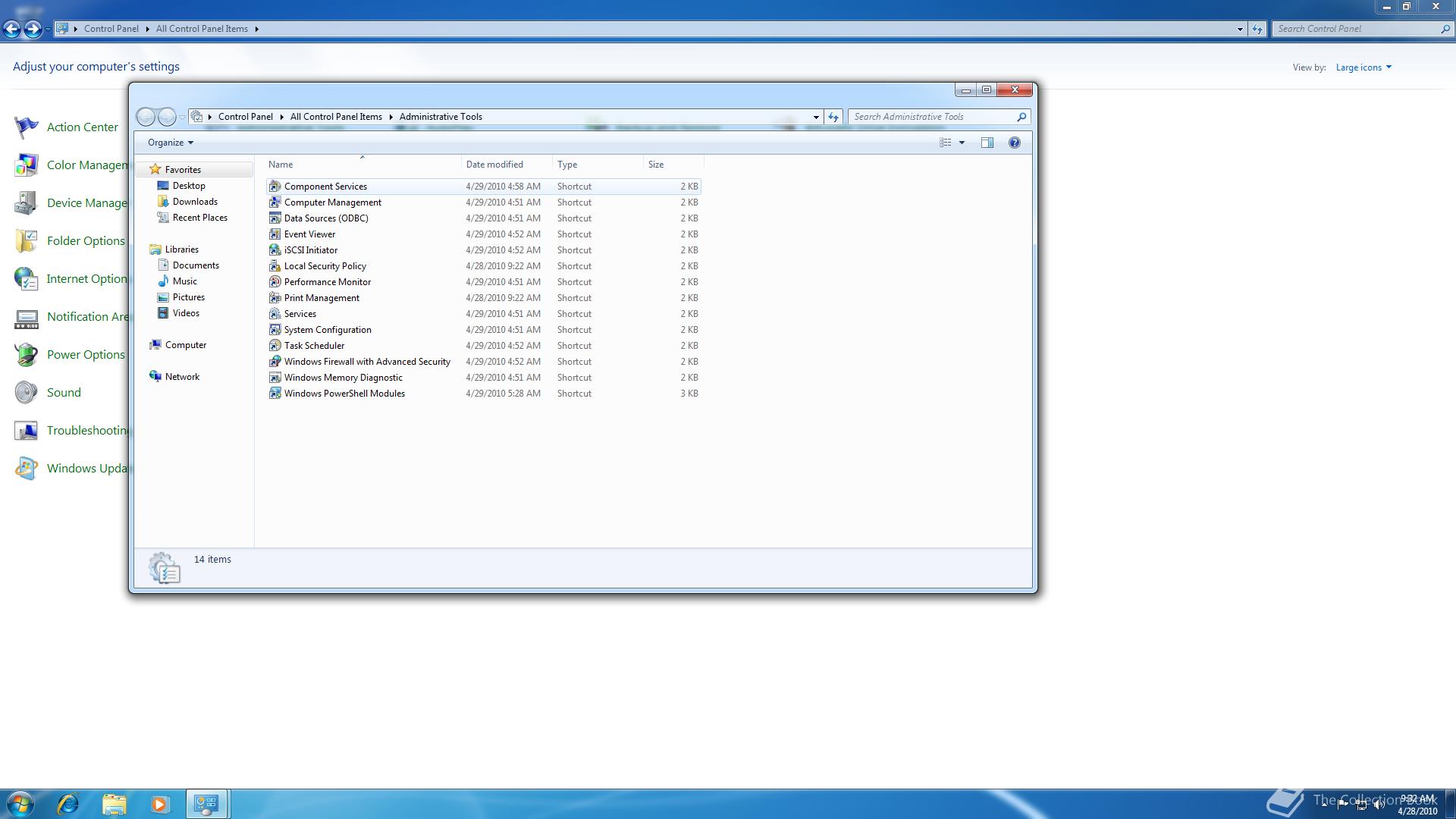
Task: Launch Windows Media Player from taskbar
Action: pos(159,804)
